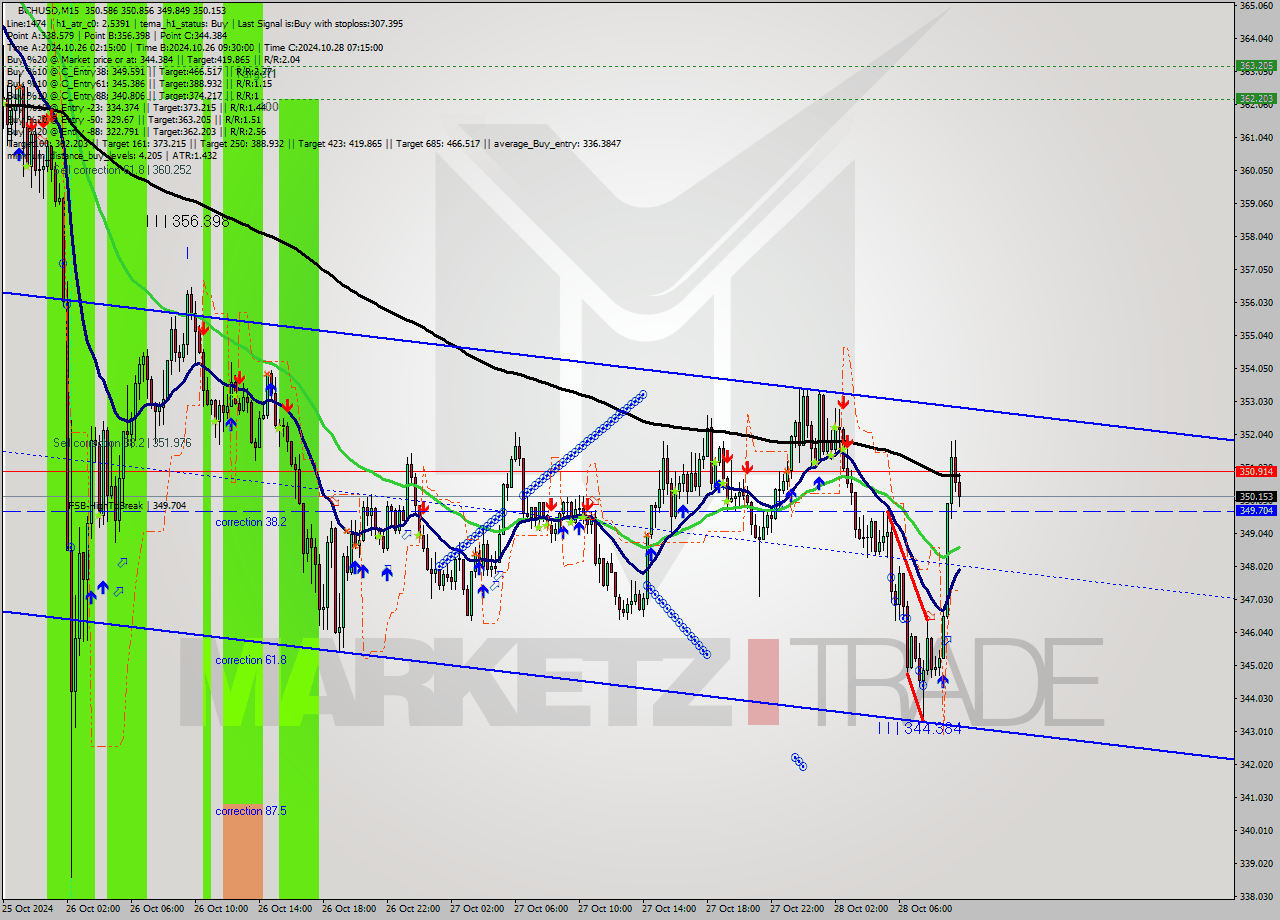Click the 'ATR:1.432' value
Image resolution: width=1280 pixels, height=920 pixels.
coord(194,155)
